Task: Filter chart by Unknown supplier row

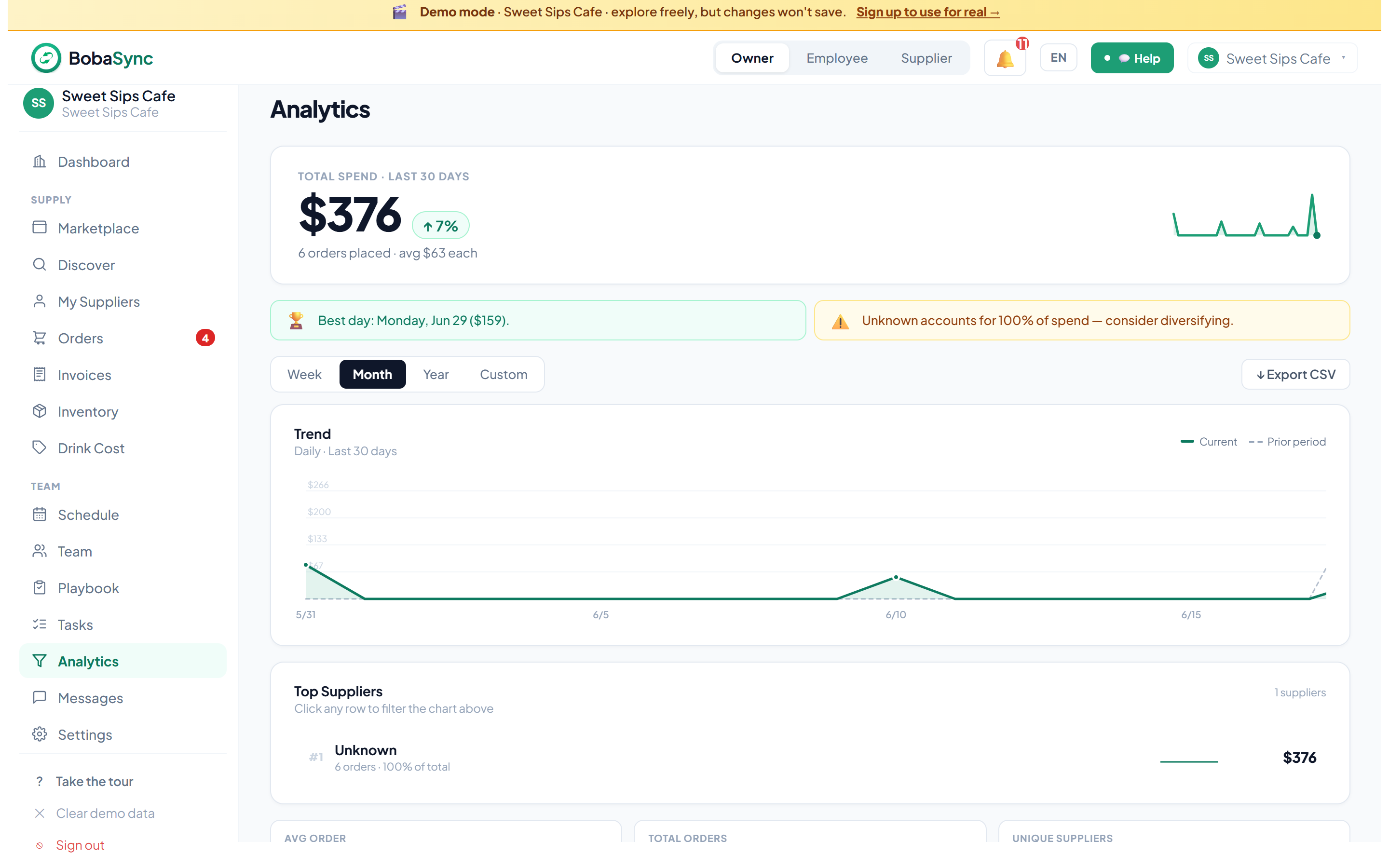Action: [x=810, y=758]
